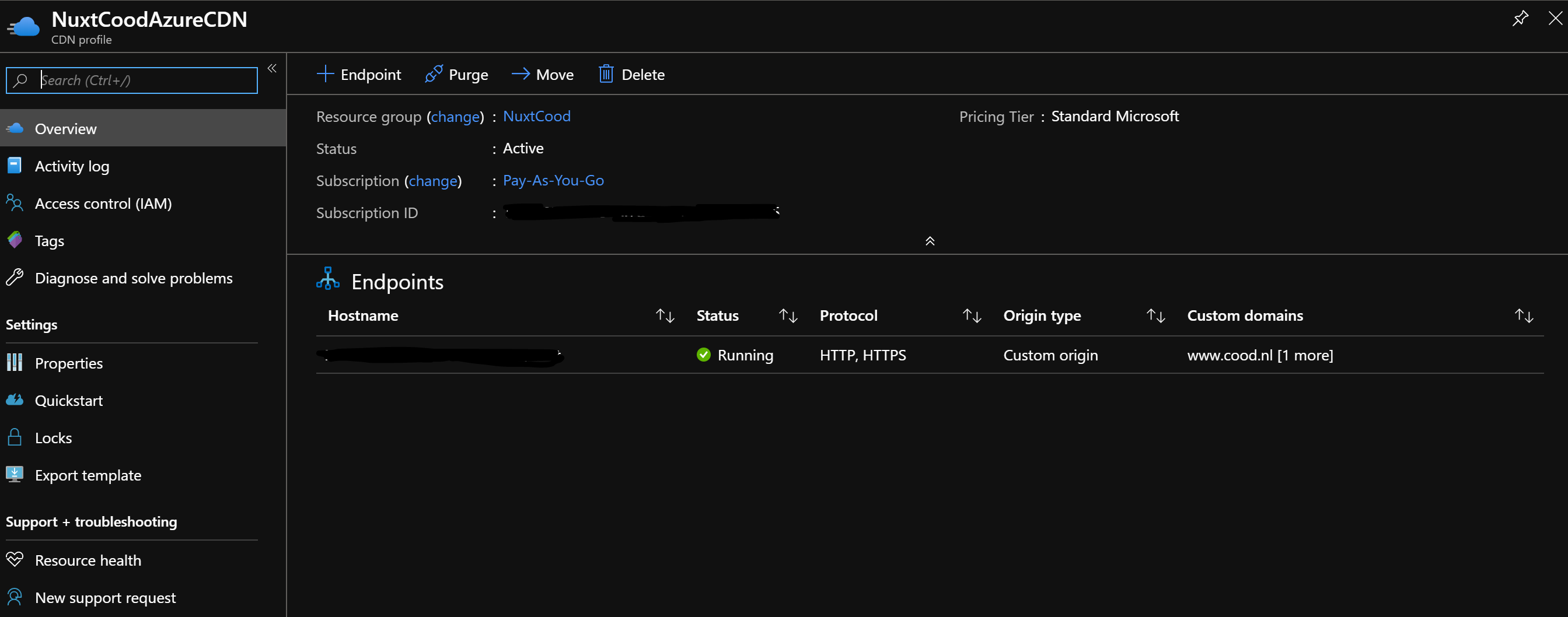This screenshot has width=1568, height=617.
Task: Open Activity log
Action: point(143,166)
